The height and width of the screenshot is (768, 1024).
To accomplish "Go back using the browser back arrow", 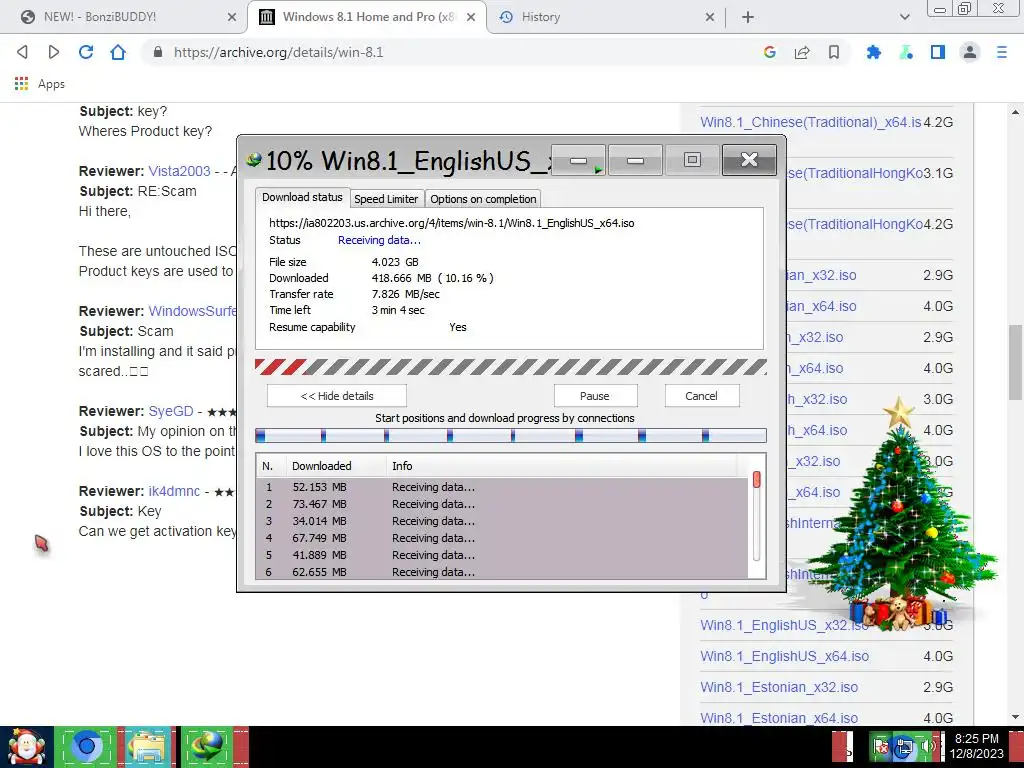I will pyautogui.click(x=22, y=52).
